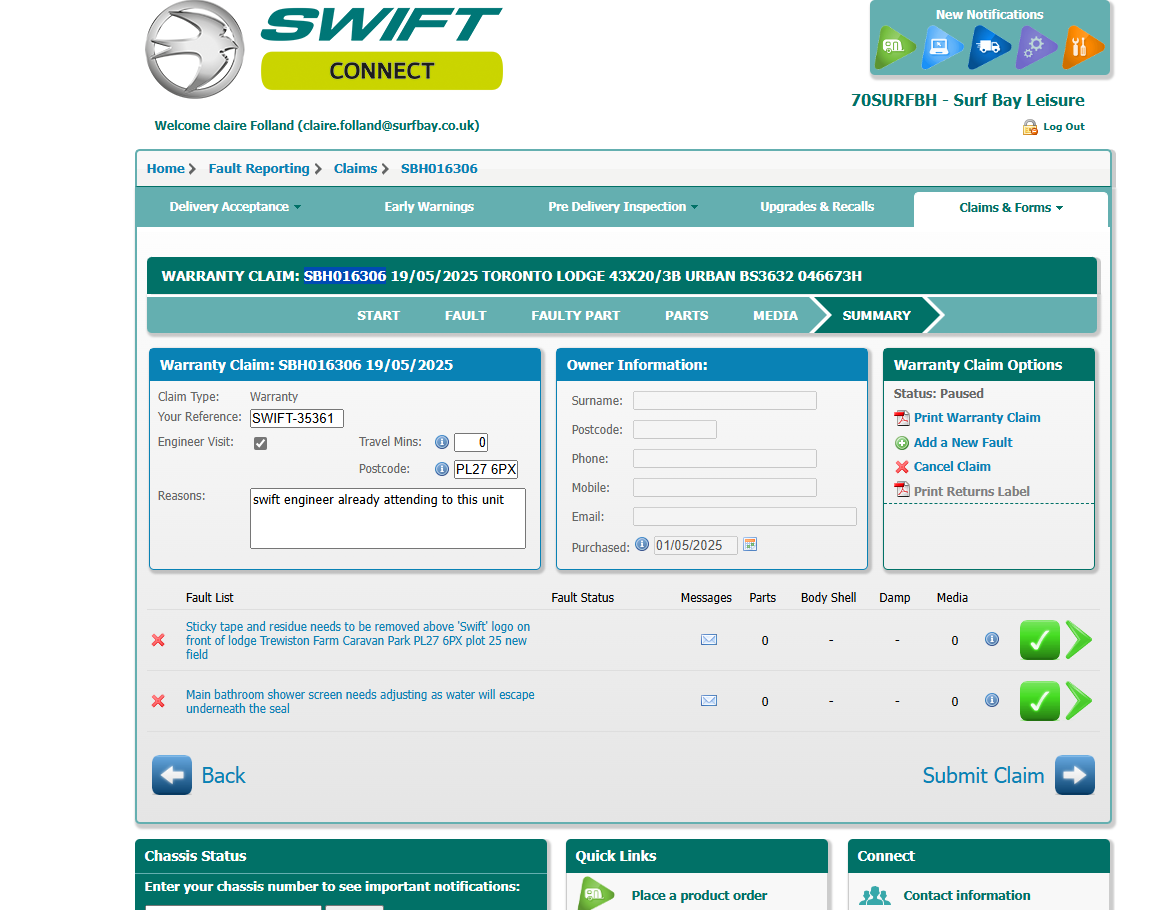Open the sticky tape fault description link
This screenshot has height=910, width=1171.
click(x=358, y=641)
